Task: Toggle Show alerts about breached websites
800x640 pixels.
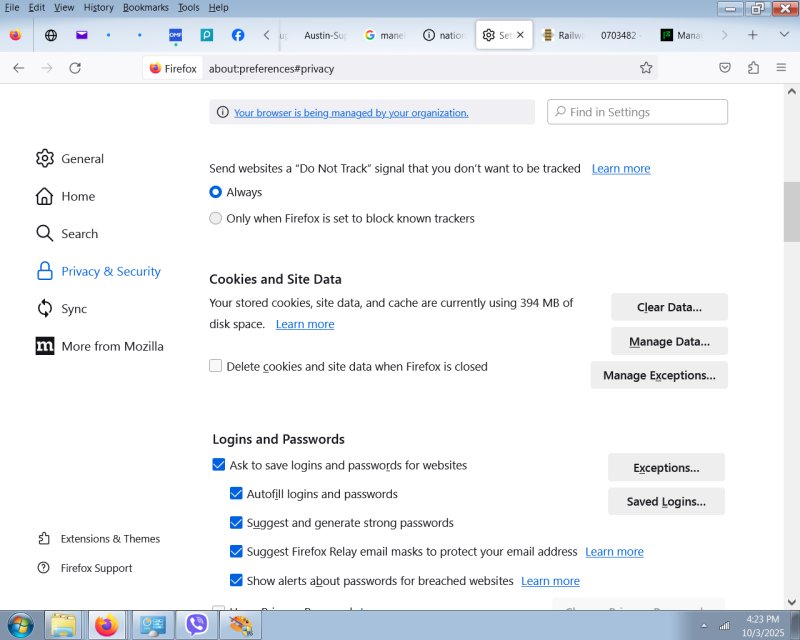Action: click(236, 580)
